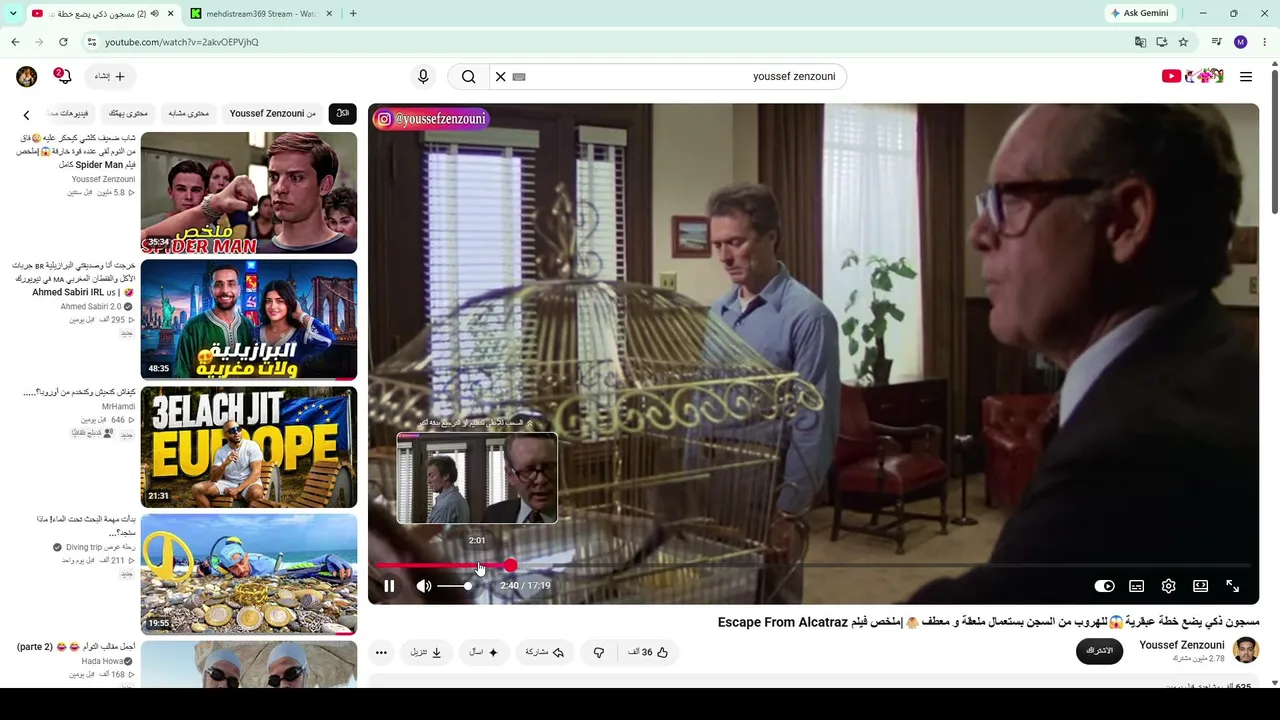1280x720 pixels.
Task: Switch to the mehdistream369 Stream tab
Action: click(x=262, y=14)
